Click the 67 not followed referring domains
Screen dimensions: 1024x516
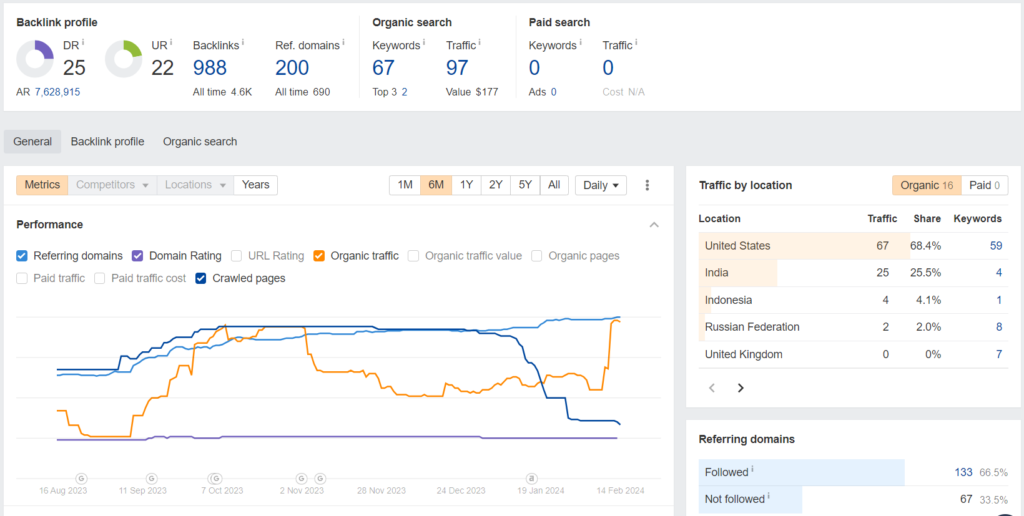967,500
